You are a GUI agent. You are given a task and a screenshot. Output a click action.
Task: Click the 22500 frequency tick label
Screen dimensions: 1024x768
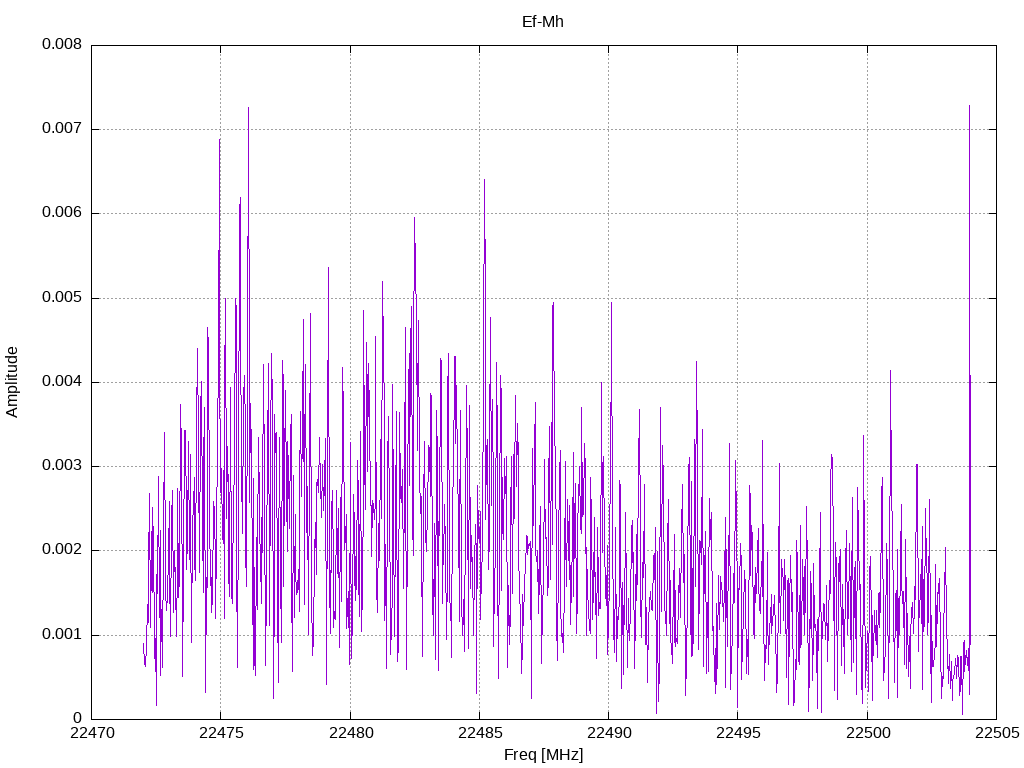pos(867,733)
